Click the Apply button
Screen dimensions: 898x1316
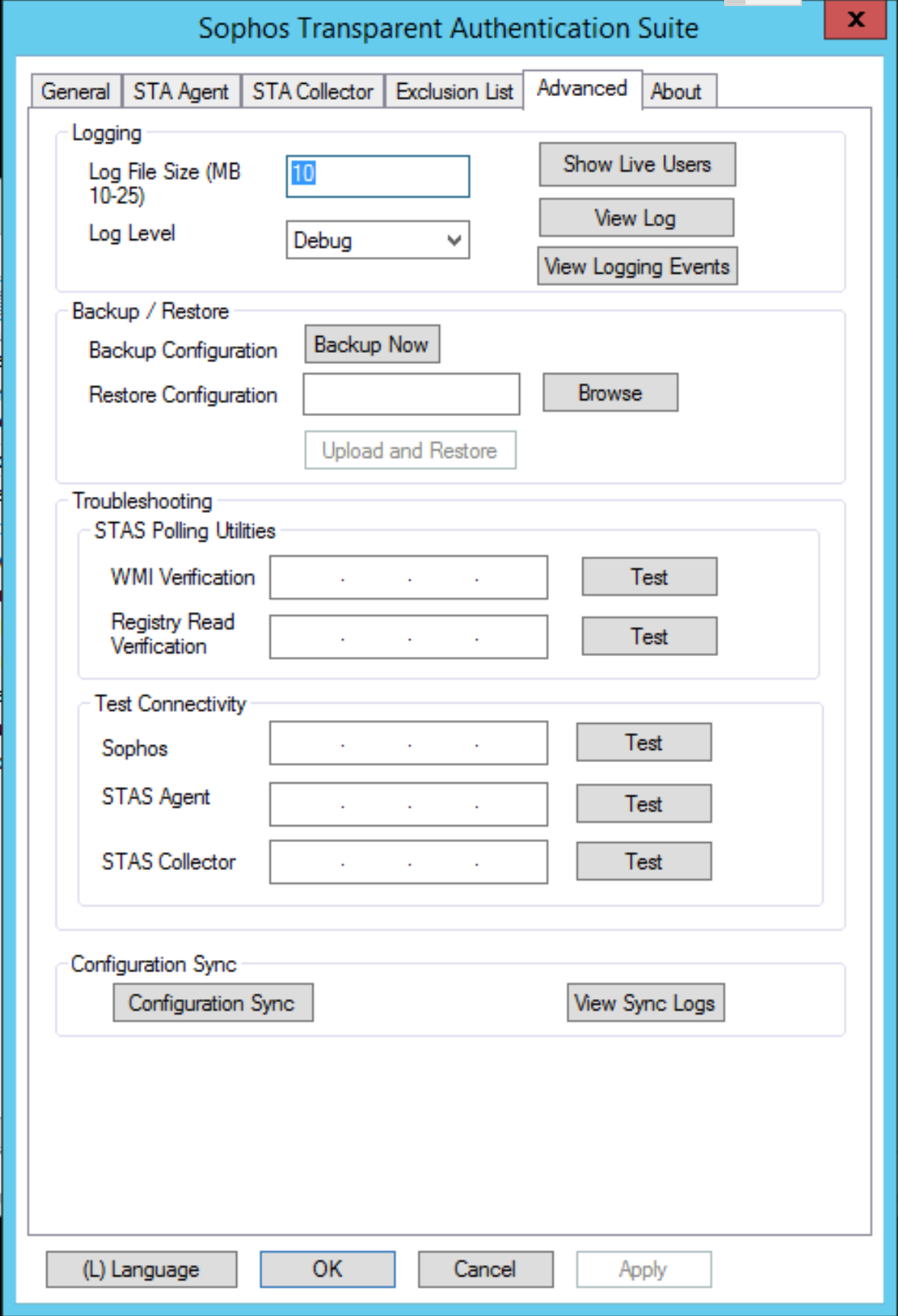tap(644, 1269)
